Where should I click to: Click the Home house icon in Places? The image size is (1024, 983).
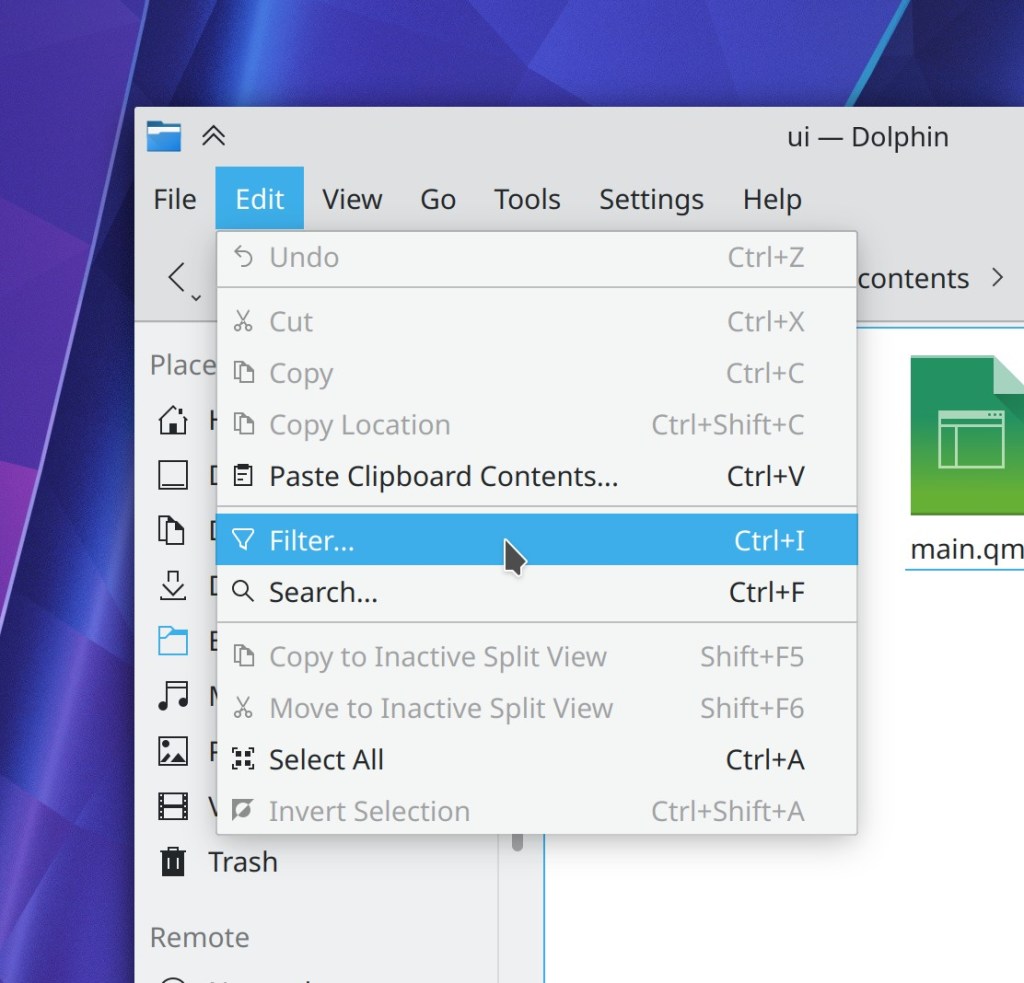(x=173, y=420)
